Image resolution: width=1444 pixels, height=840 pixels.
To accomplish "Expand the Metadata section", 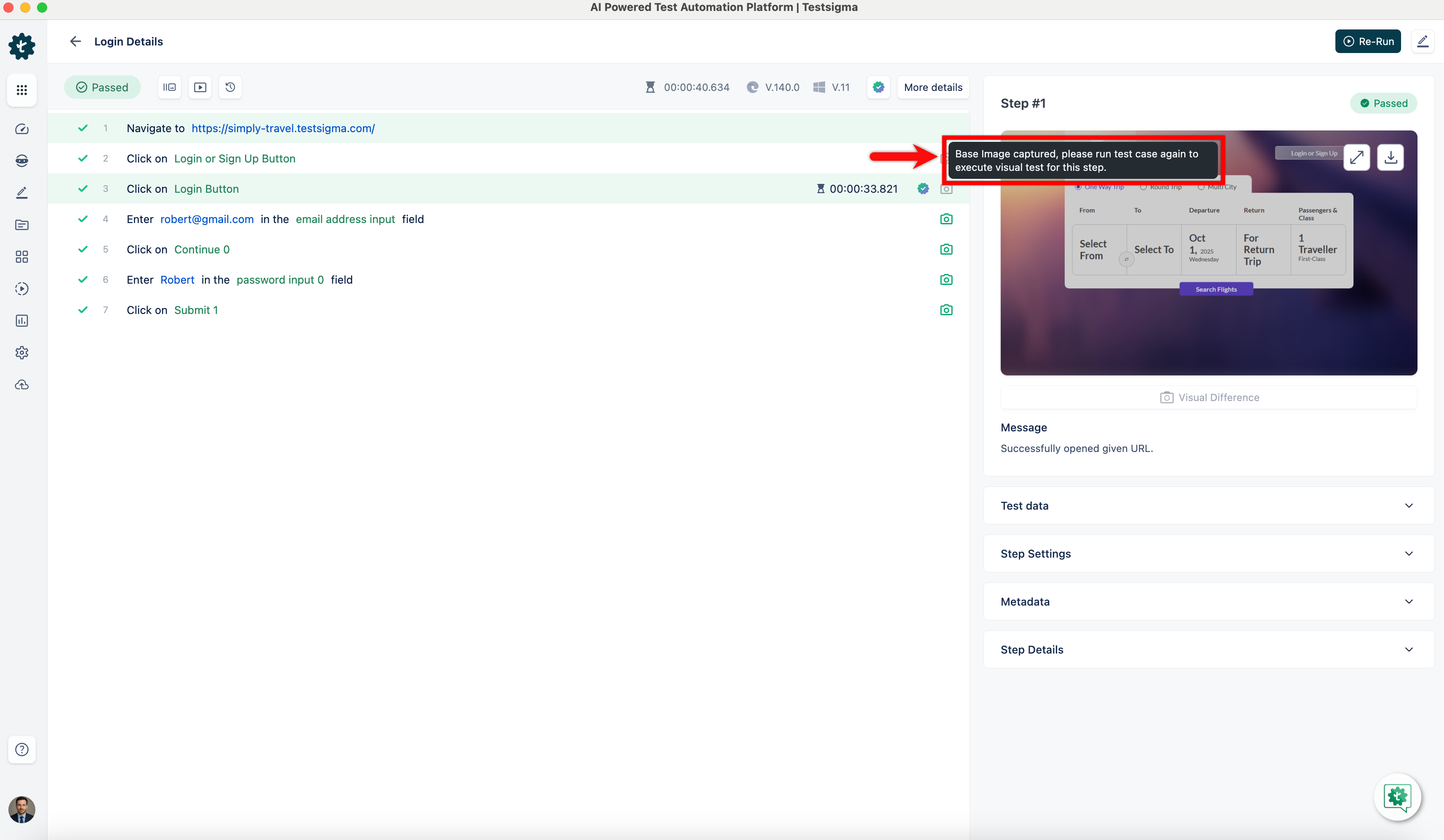I will coord(1209,602).
